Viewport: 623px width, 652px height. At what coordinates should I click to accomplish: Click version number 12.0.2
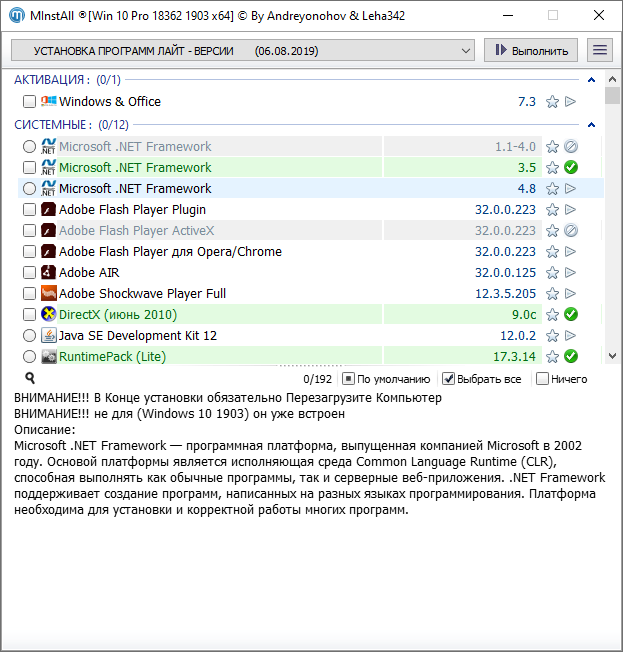[518, 336]
